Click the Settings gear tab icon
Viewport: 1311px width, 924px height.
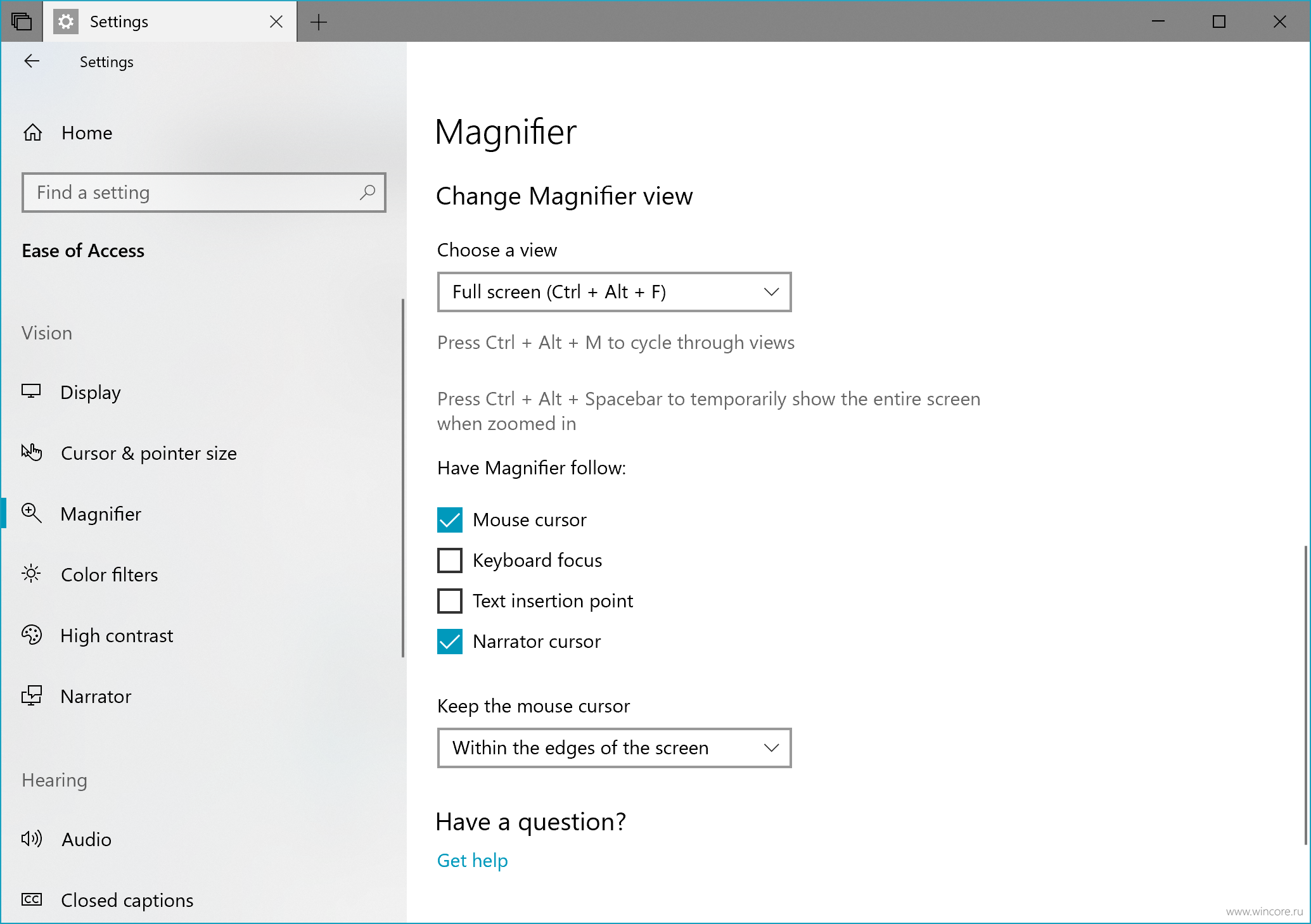tap(66, 22)
